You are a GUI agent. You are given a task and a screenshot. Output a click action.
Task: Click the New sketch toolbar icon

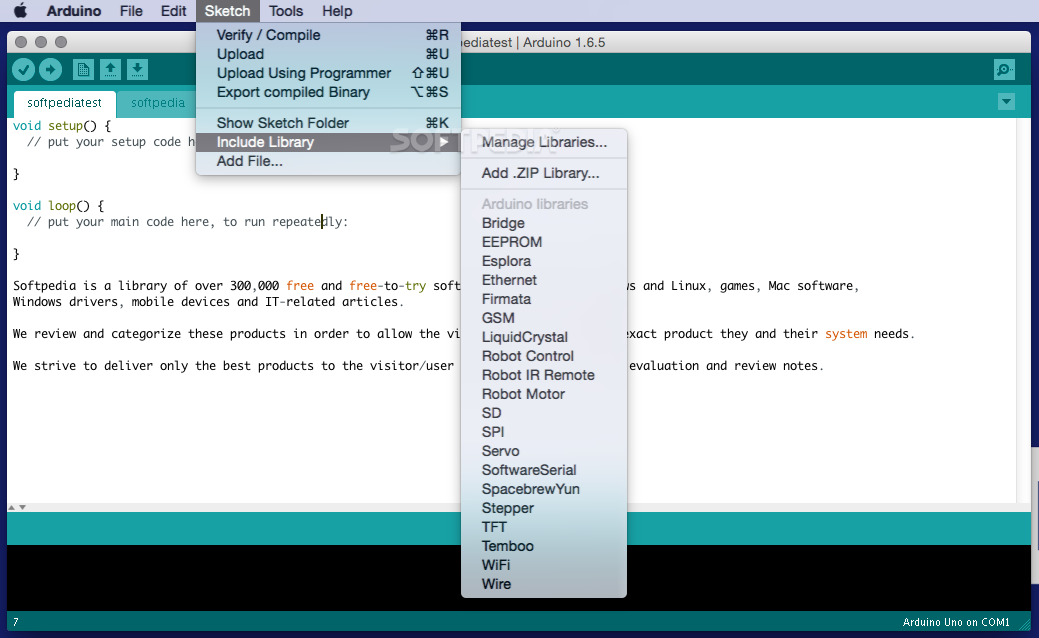tap(83, 69)
